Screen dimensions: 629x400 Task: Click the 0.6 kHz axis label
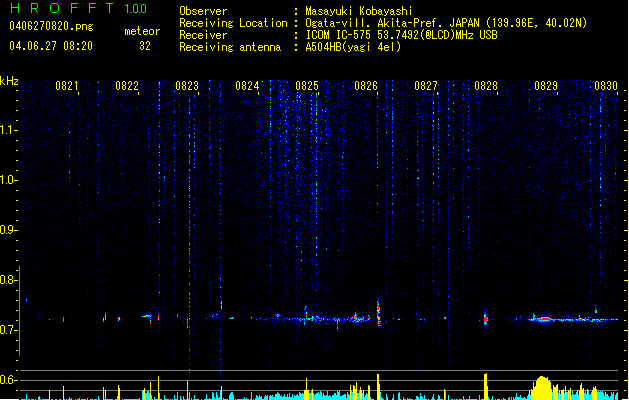pyautogui.click(x=8, y=380)
